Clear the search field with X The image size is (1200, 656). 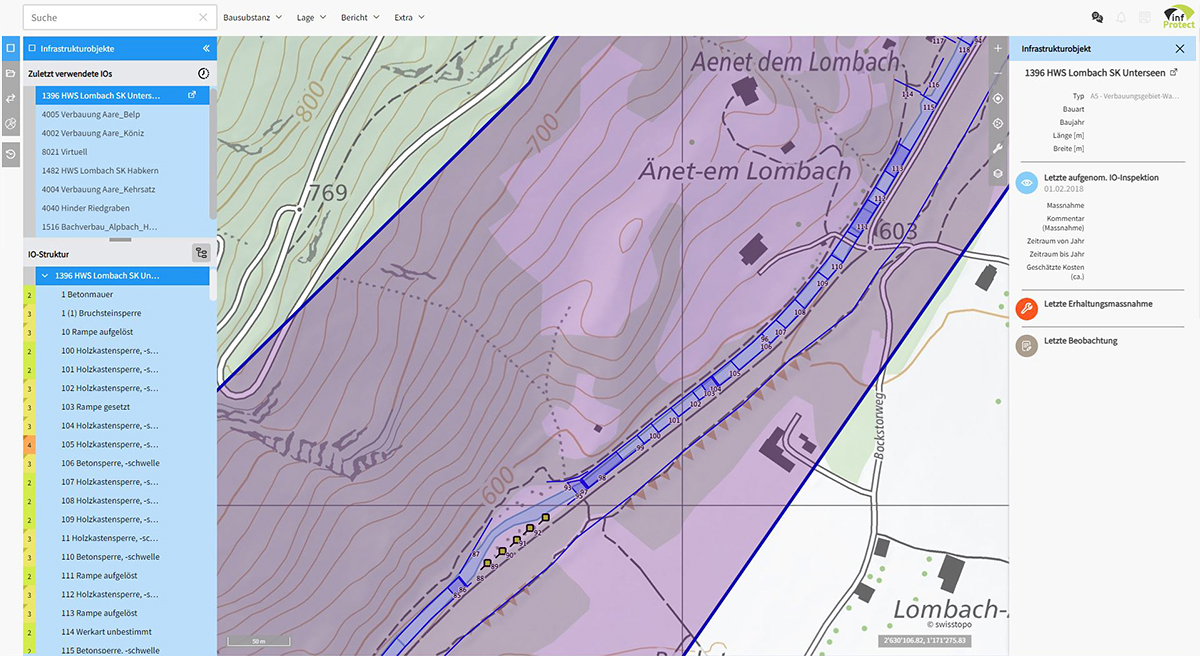(x=204, y=17)
